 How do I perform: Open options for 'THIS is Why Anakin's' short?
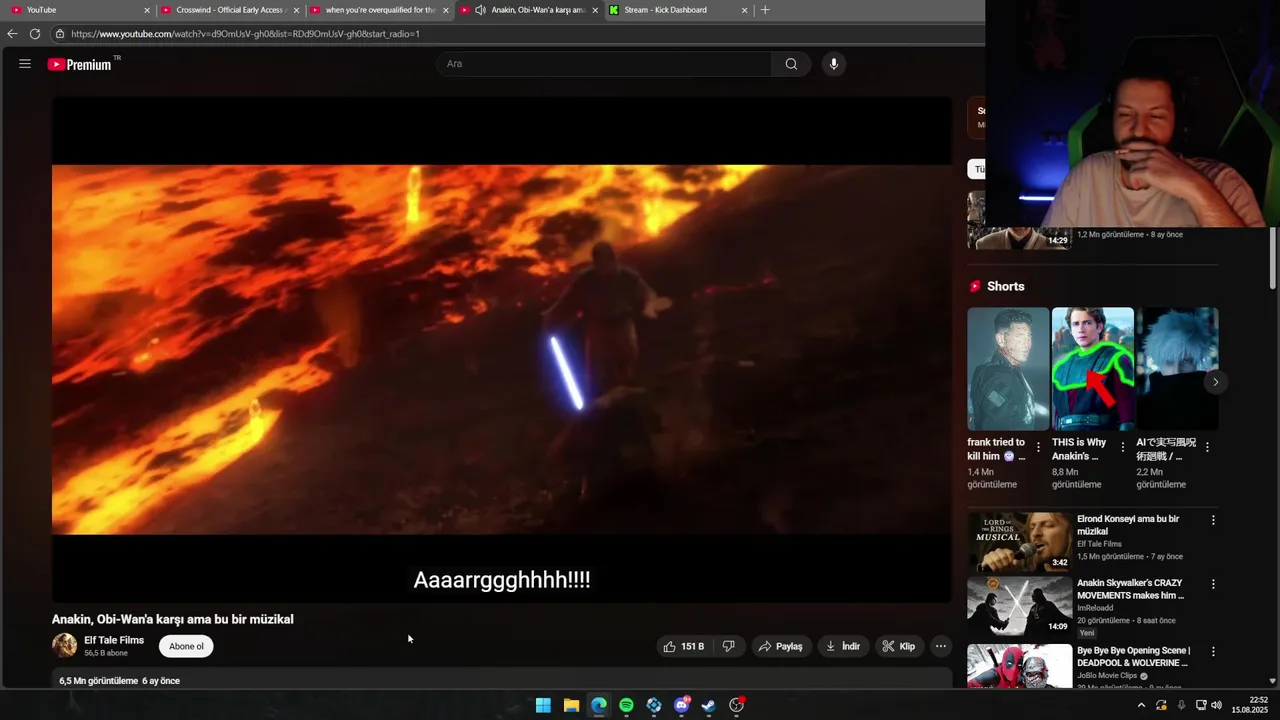tap(1122, 447)
